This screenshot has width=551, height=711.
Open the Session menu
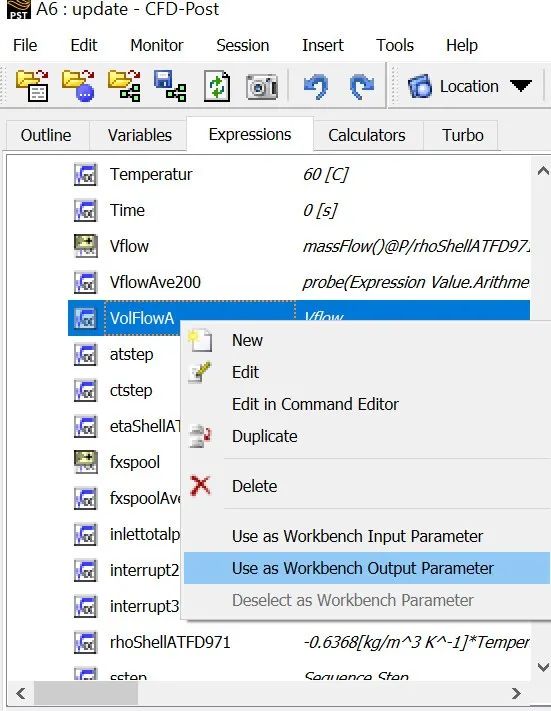click(243, 45)
